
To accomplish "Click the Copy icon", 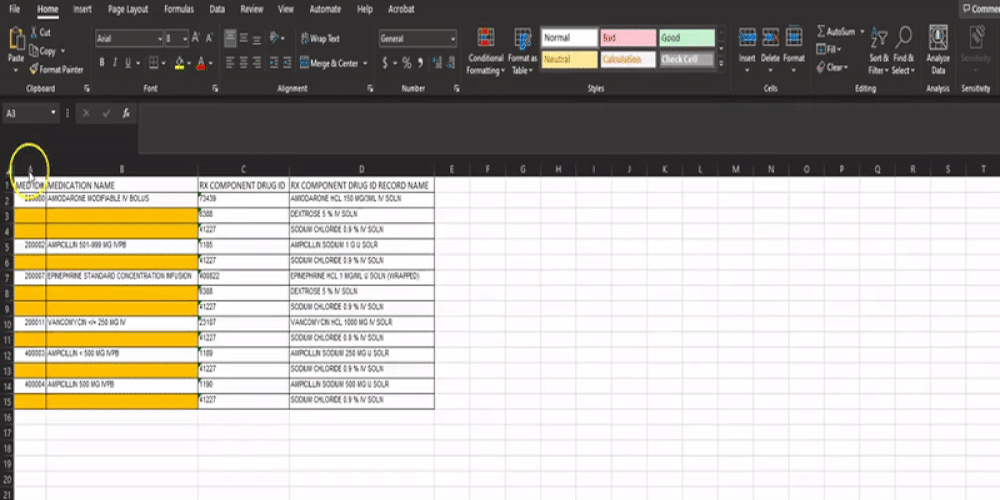I will pos(34,51).
